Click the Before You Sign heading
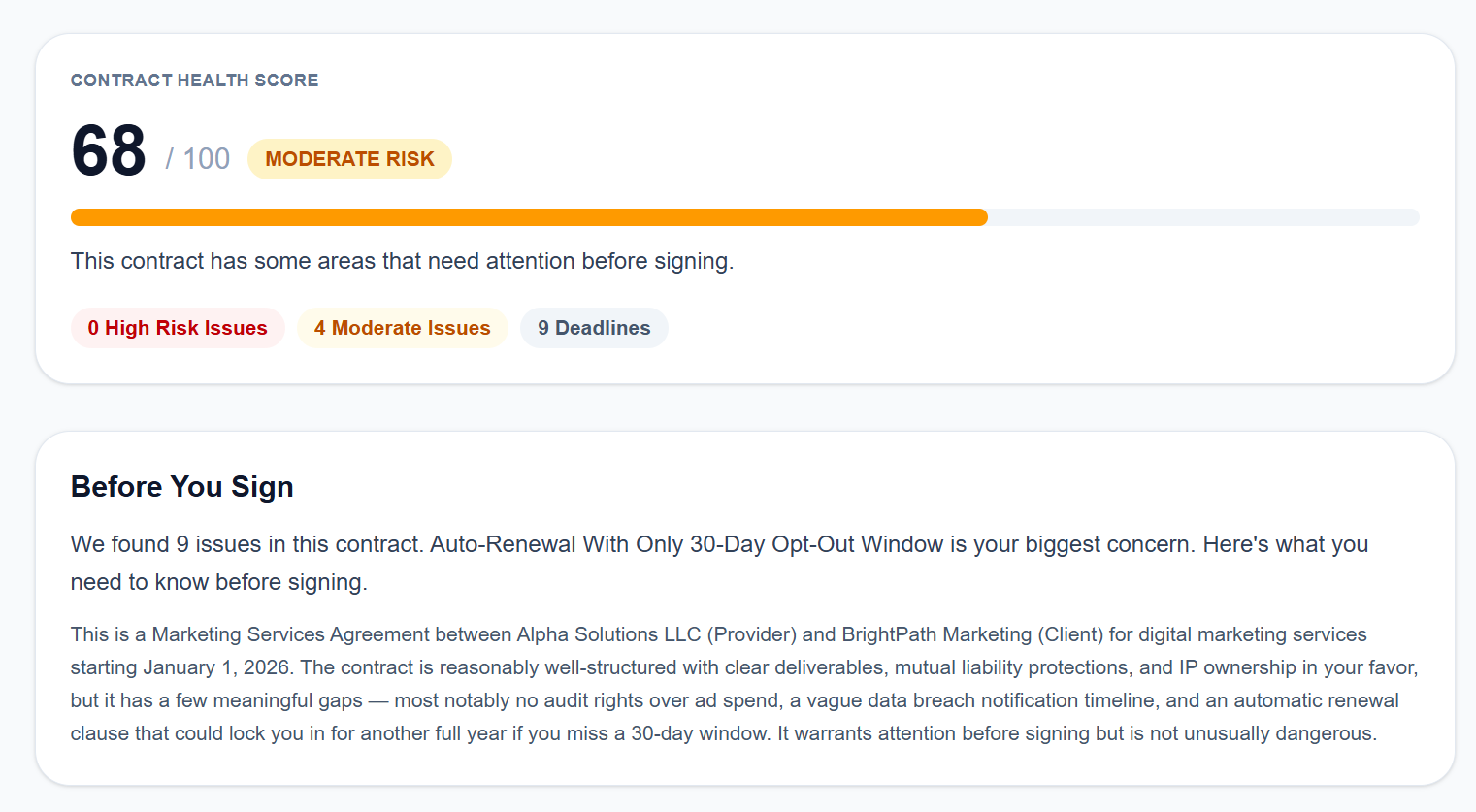This screenshot has height=812, width=1476. pos(182,486)
